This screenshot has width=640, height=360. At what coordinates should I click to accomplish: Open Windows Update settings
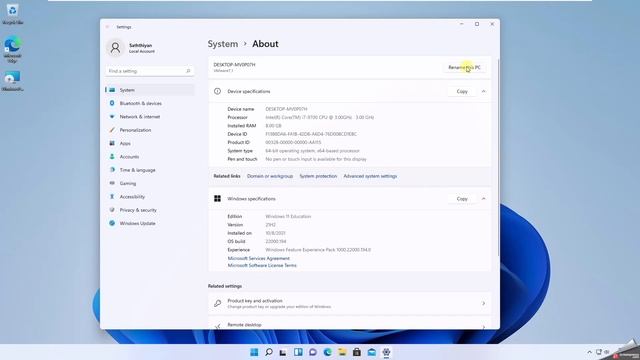(149, 223)
